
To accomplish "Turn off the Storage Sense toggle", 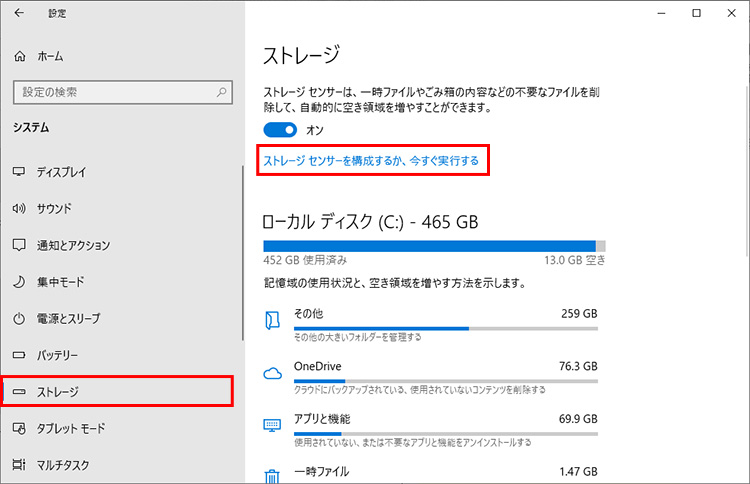I will pyautogui.click(x=281, y=130).
